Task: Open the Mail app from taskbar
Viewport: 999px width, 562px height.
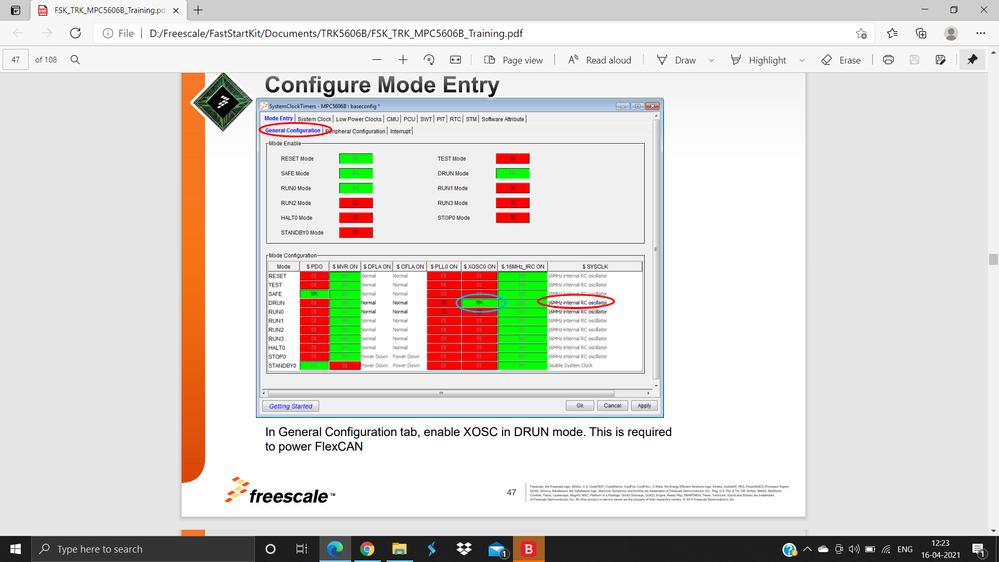Action: pos(497,549)
